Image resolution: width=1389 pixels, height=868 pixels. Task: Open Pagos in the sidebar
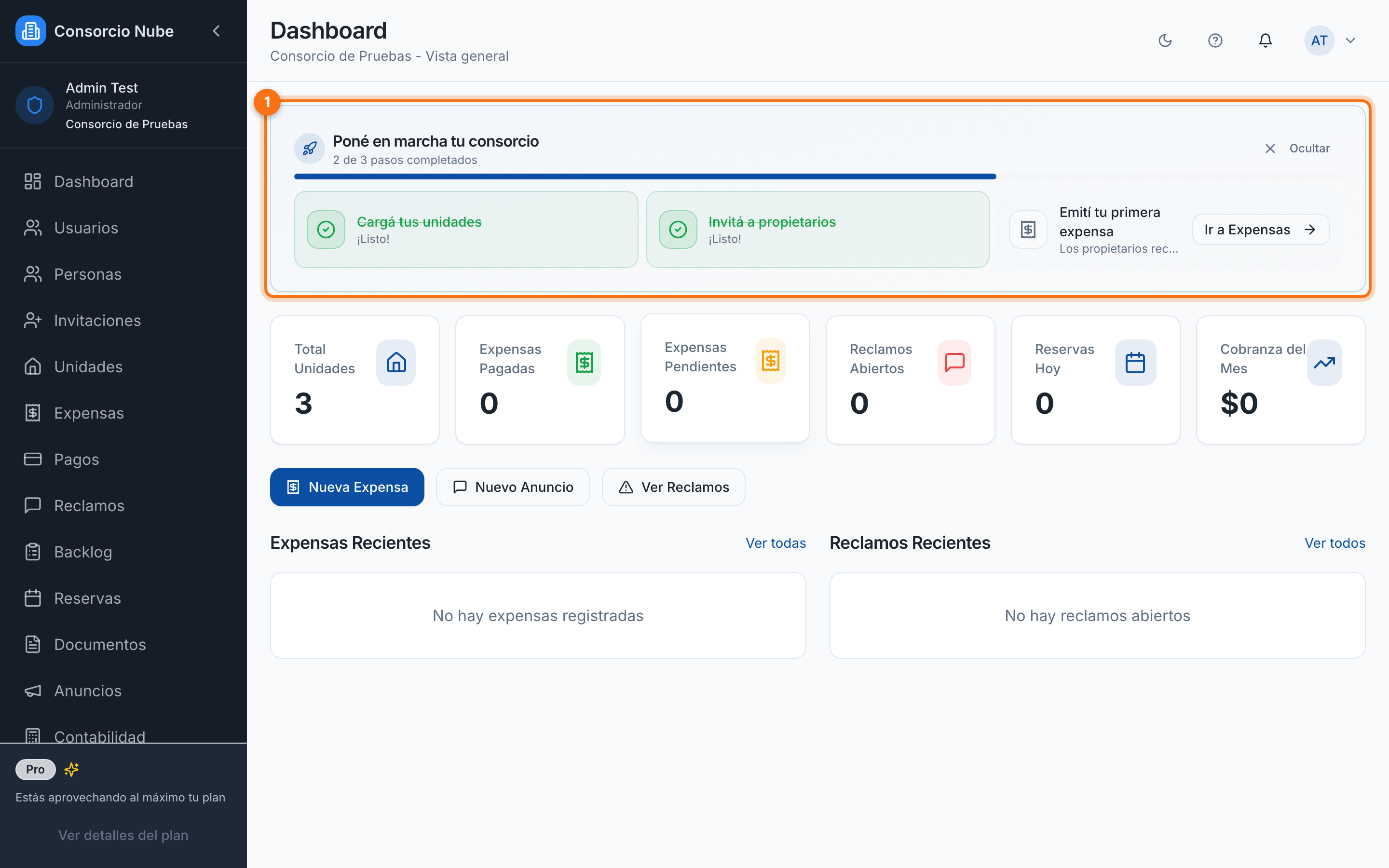123,459
